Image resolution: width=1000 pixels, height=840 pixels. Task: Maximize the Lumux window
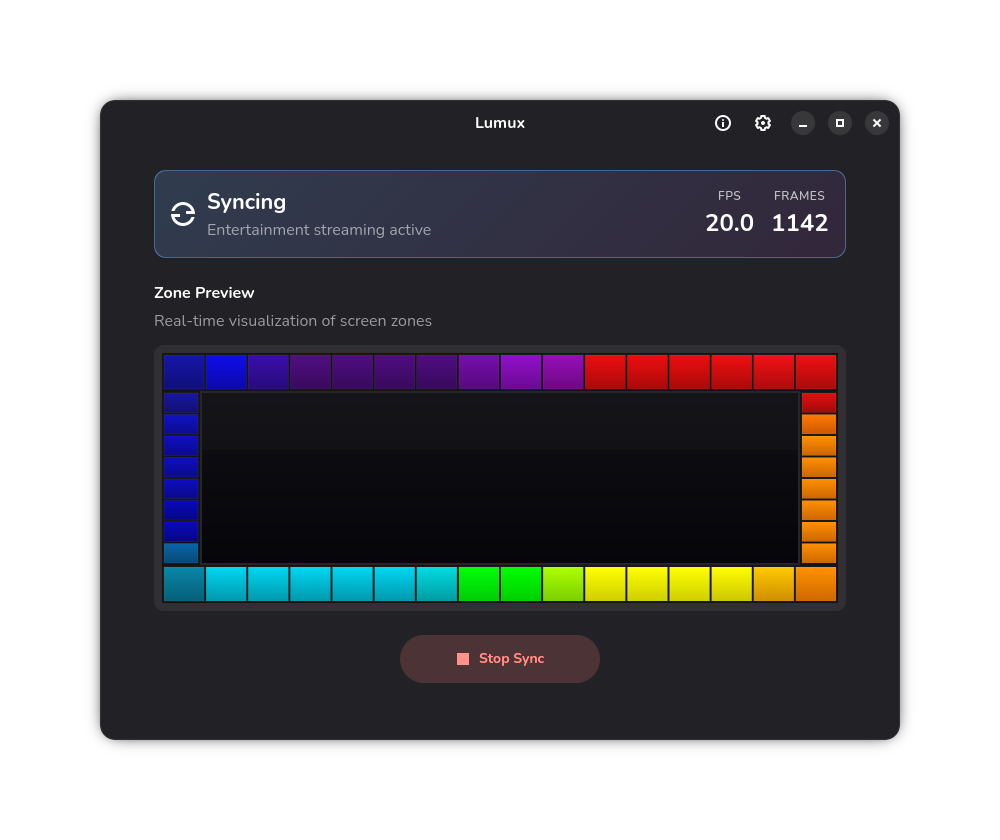840,123
